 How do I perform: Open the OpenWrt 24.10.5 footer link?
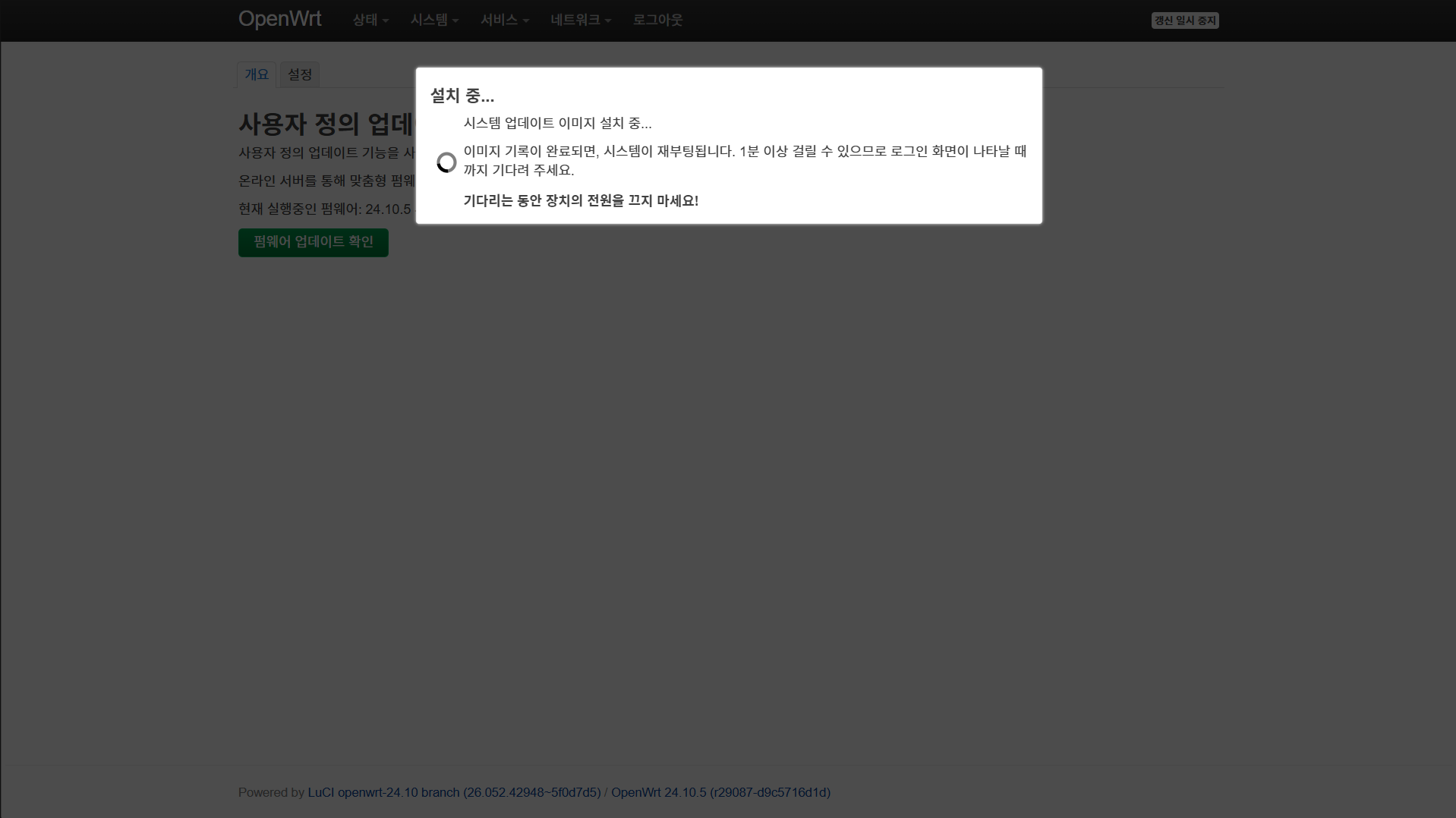pos(720,792)
